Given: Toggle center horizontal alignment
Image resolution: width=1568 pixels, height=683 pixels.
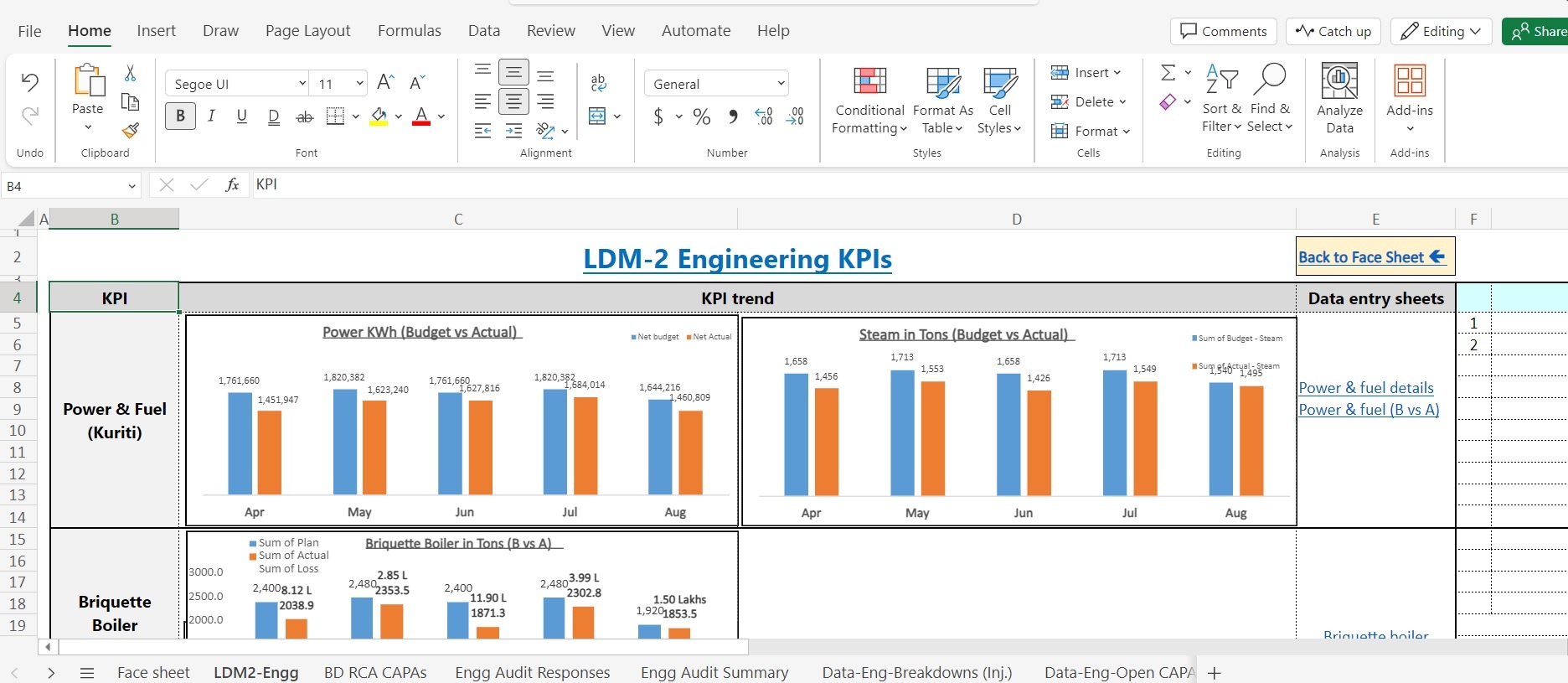Looking at the screenshot, I should [513, 102].
